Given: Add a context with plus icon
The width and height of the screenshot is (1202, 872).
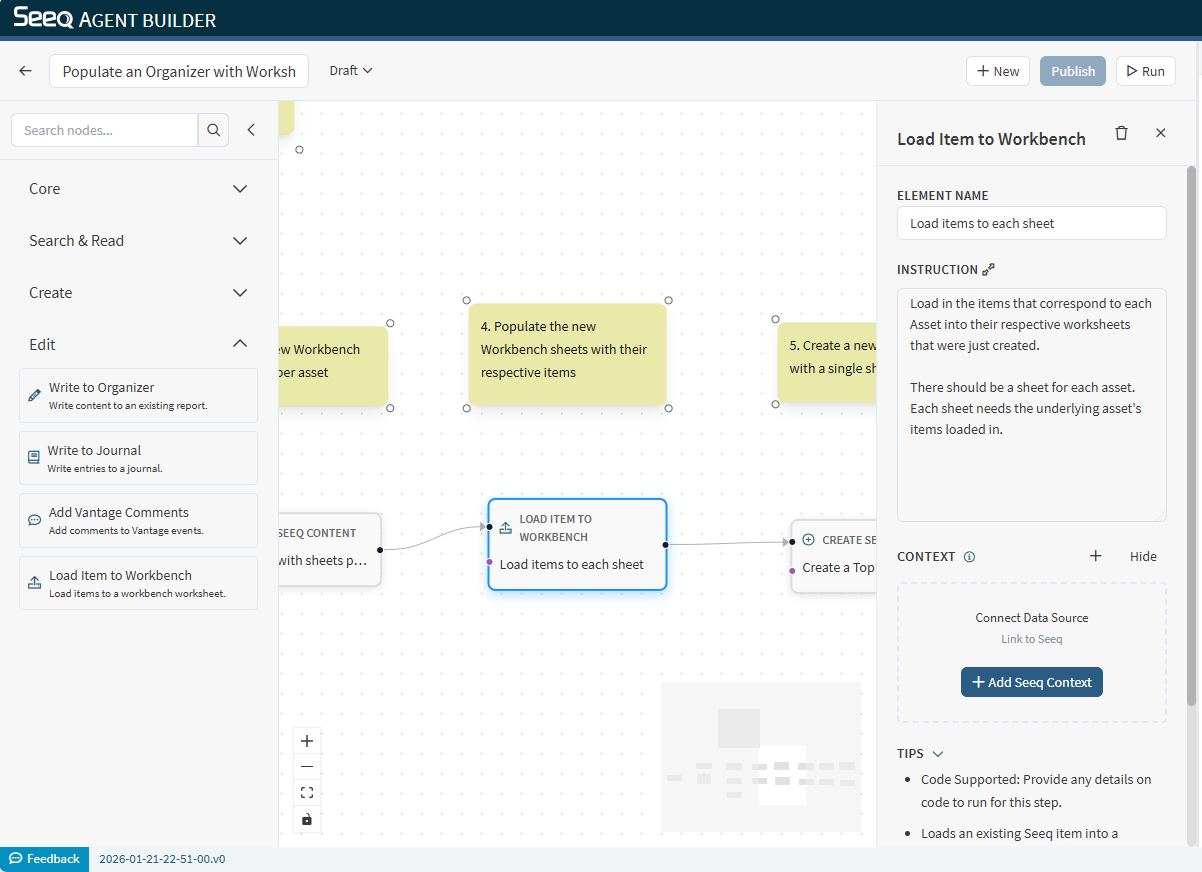Looking at the screenshot, I should (x=1095, y=556).
